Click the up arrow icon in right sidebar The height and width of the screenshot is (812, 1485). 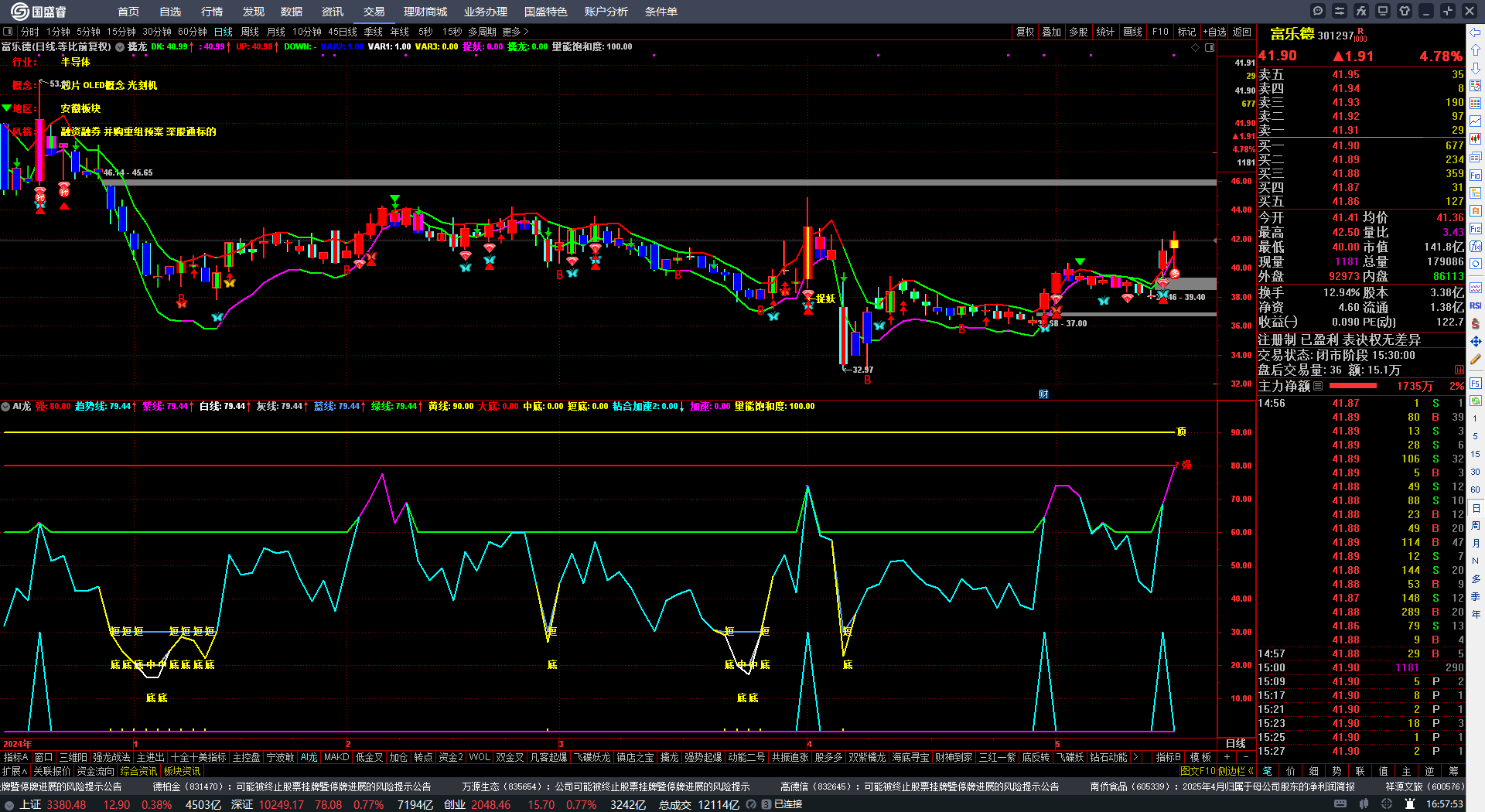[x=1476, y=50]
